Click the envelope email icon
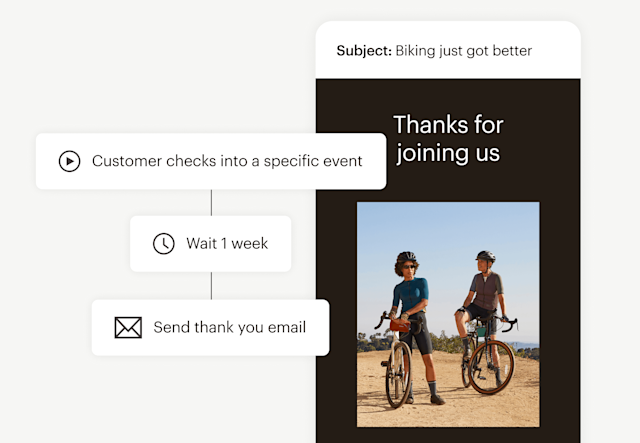This screenshot has width=640, height=443. (x=128, y=327)
